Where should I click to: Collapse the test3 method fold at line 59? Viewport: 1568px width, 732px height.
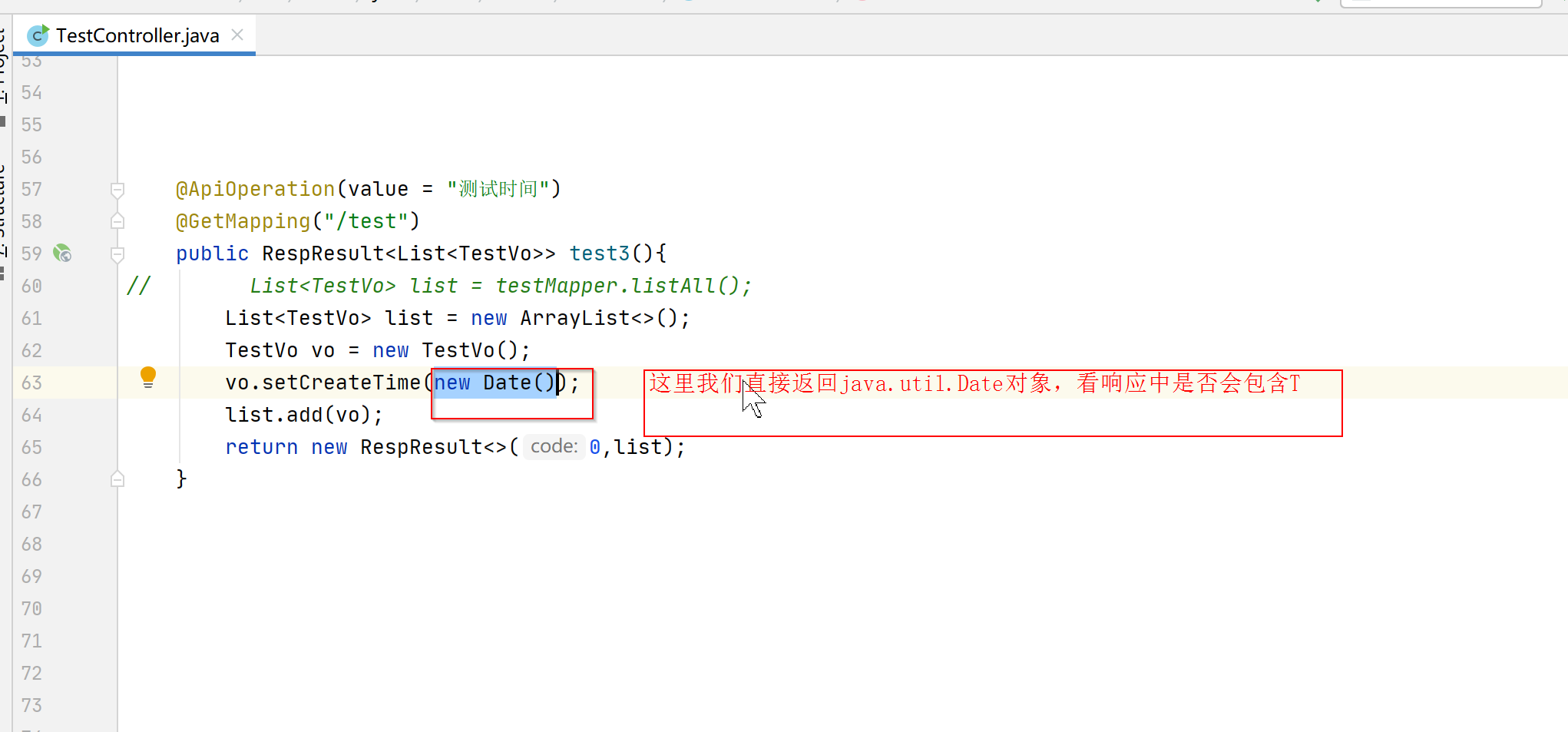(117, 253)
